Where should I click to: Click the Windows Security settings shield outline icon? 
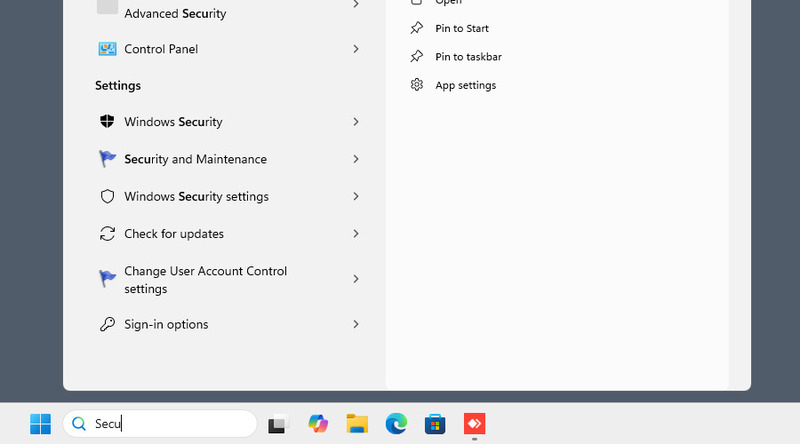click(107, 196)
